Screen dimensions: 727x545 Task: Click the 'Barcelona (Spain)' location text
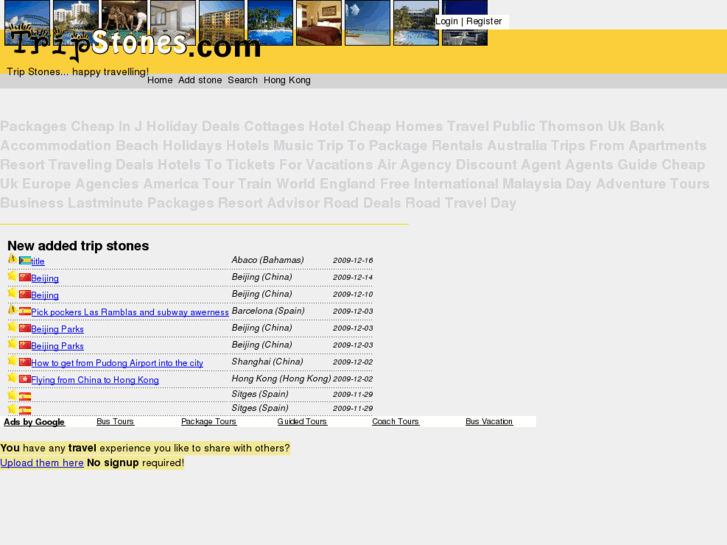pyautogui.click(x=268, y=311)
